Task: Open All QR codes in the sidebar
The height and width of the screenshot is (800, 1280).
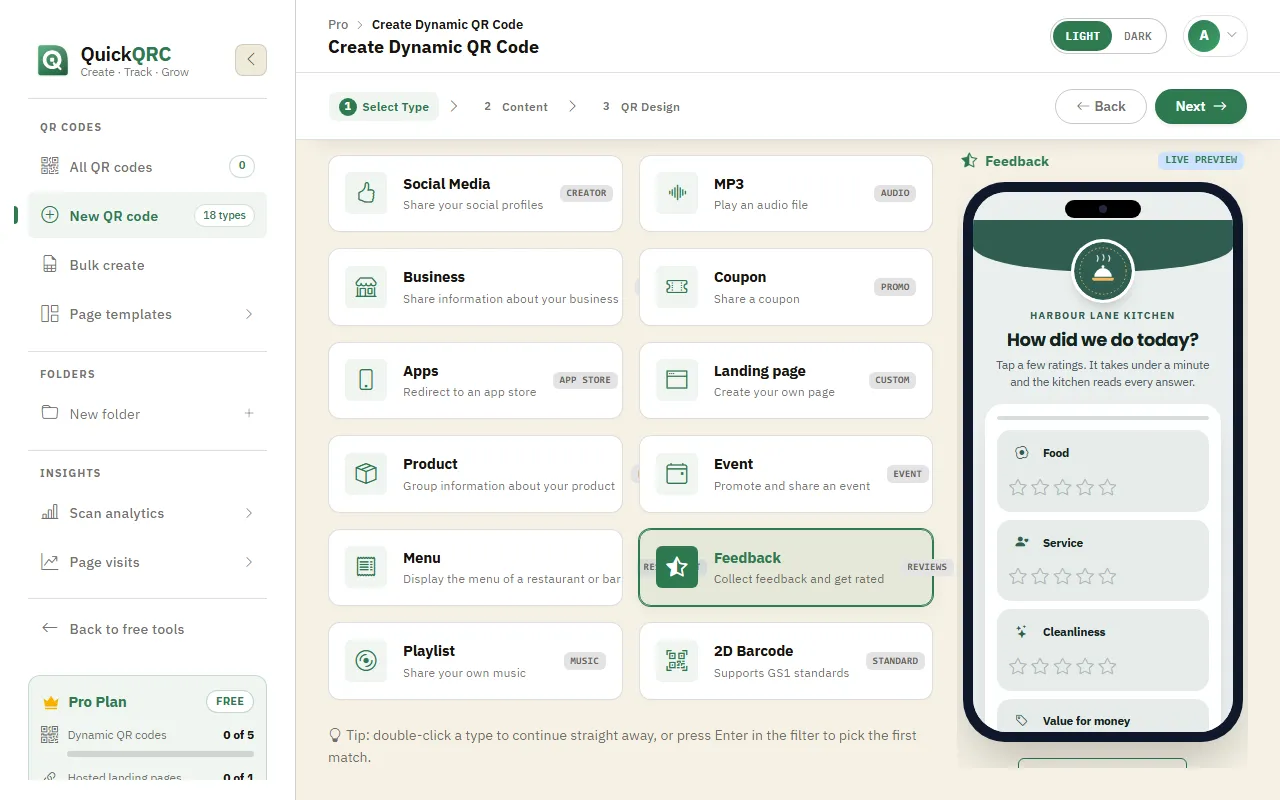Action: (148, 167)
